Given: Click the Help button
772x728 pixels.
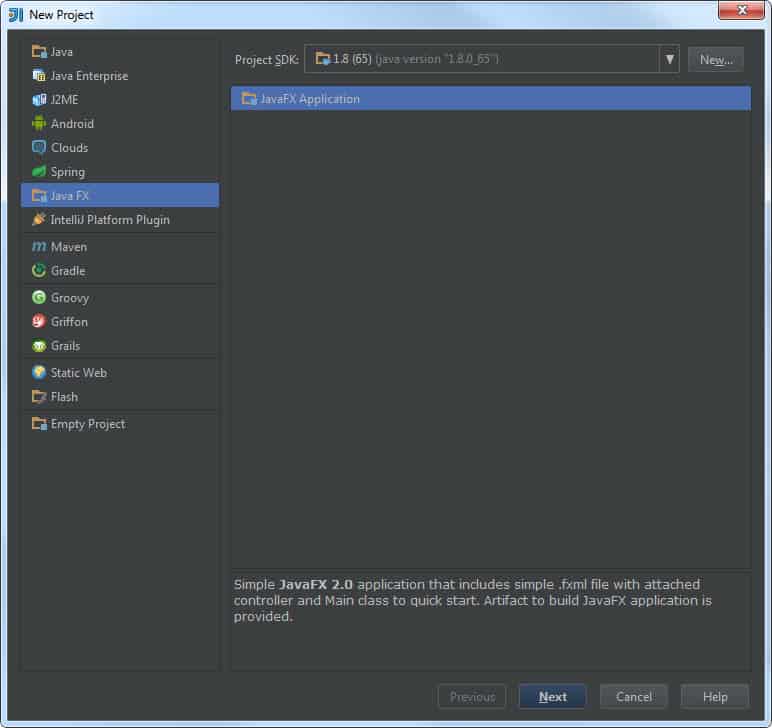Looking at the screenshot, I should [715, 696].
